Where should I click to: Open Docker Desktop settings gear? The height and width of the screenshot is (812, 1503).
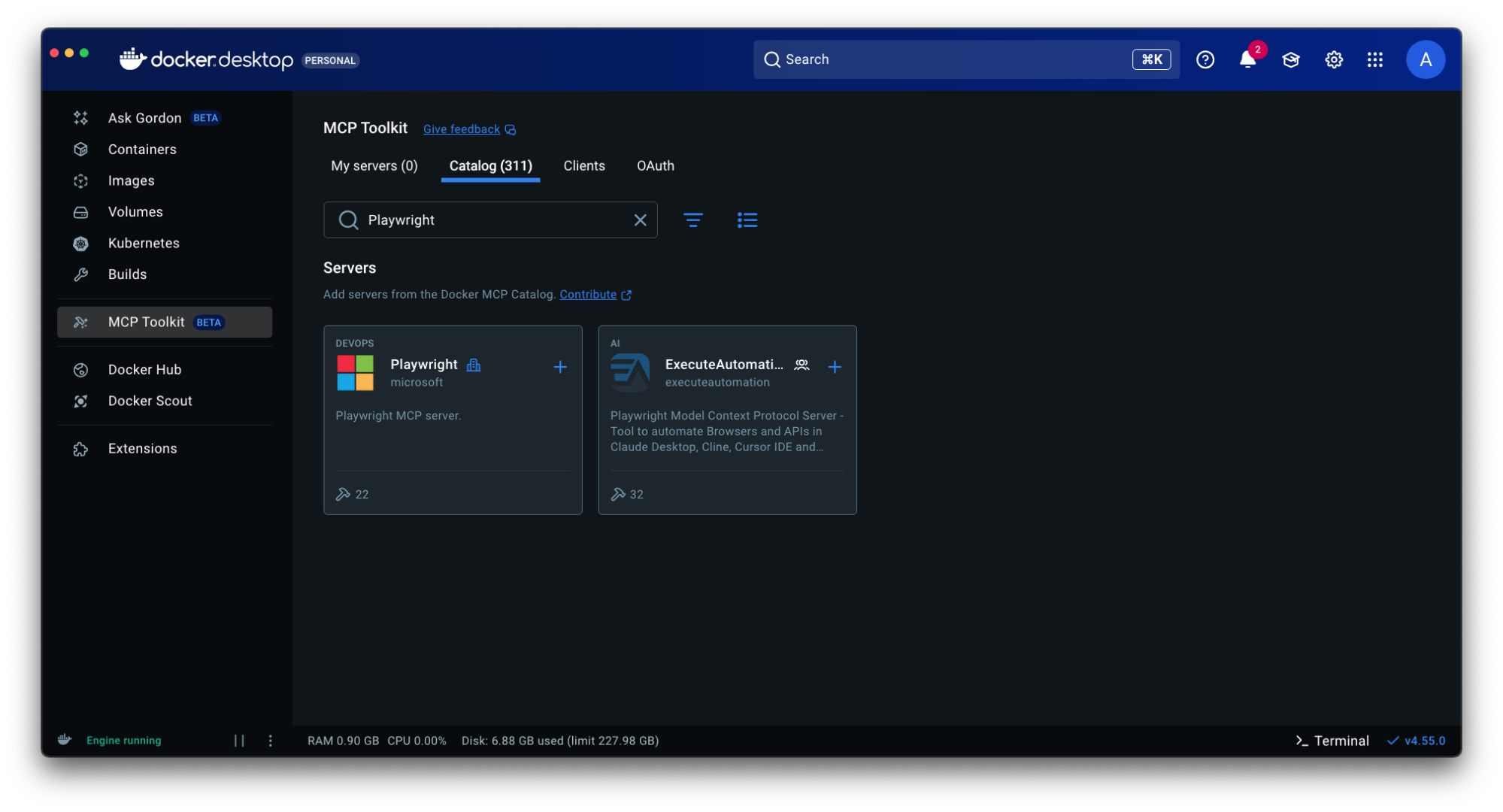coord(1333,59)
